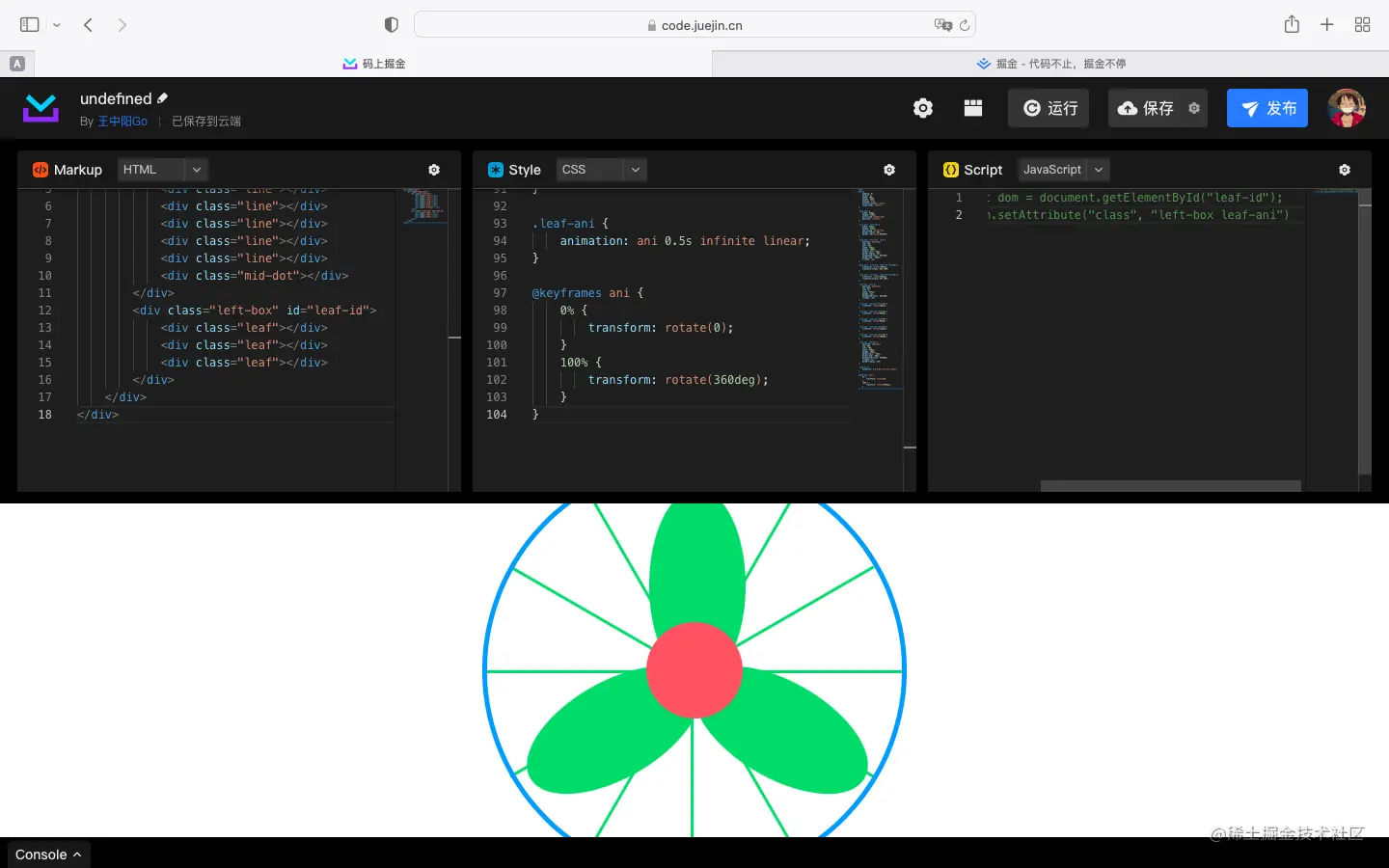Switch to the 码上掘金 tab

point(374,64)
